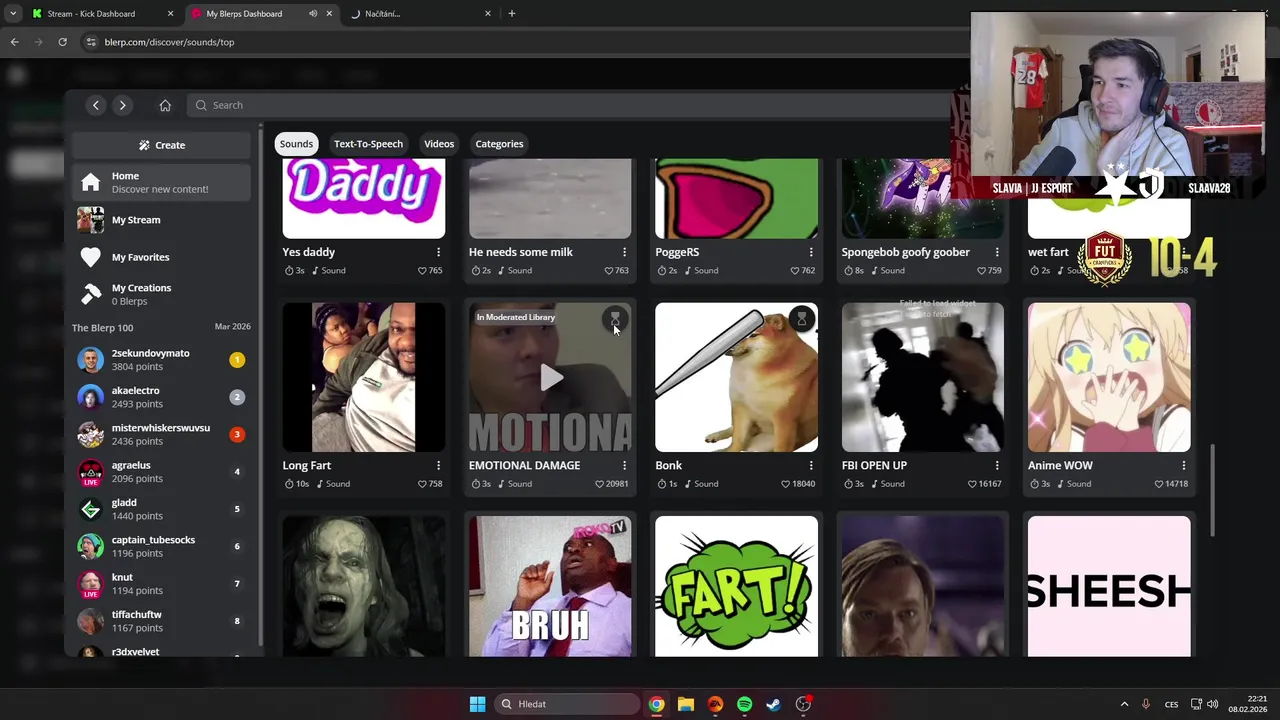Open Steam from the taskbar

[773, 704]
